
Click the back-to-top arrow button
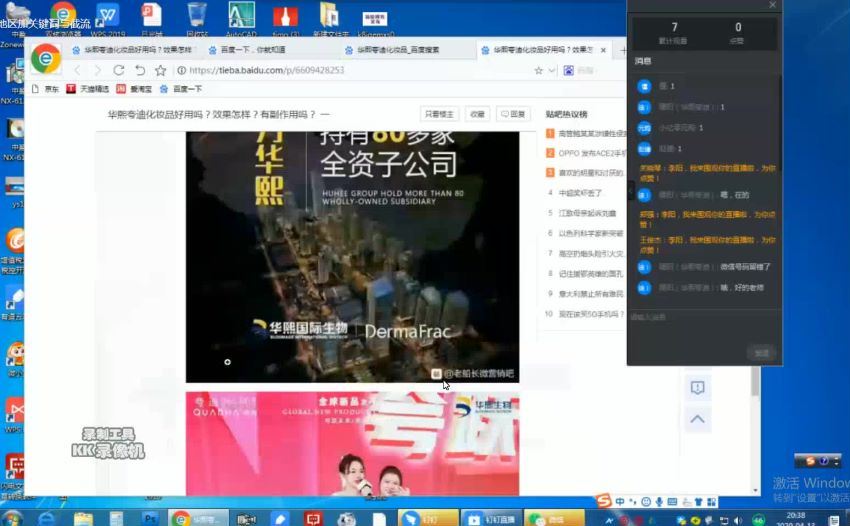click(x=698, y=419)
